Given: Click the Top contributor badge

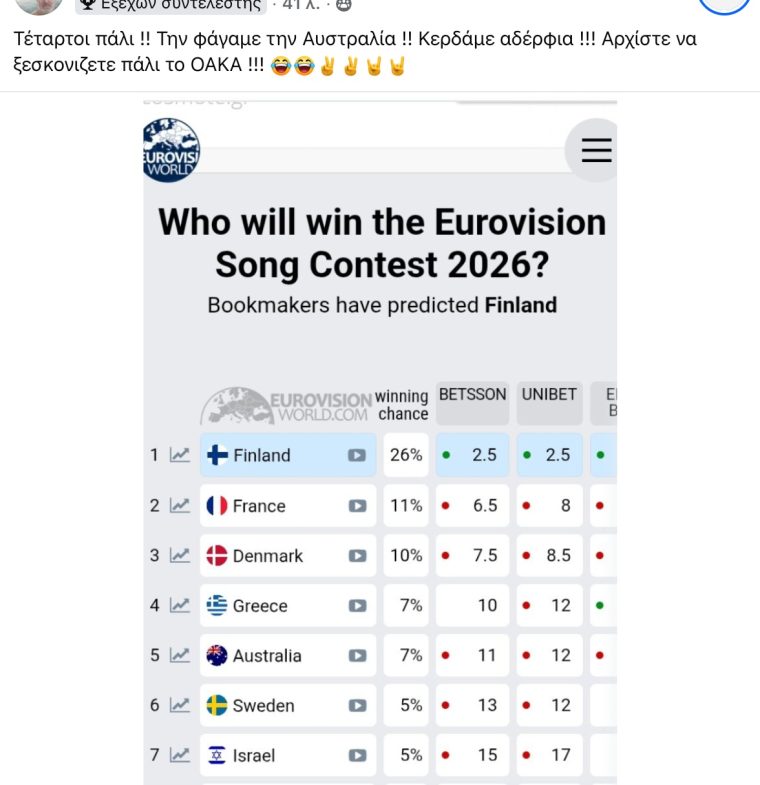Looking at the screenshot, I should pos(170,5).
